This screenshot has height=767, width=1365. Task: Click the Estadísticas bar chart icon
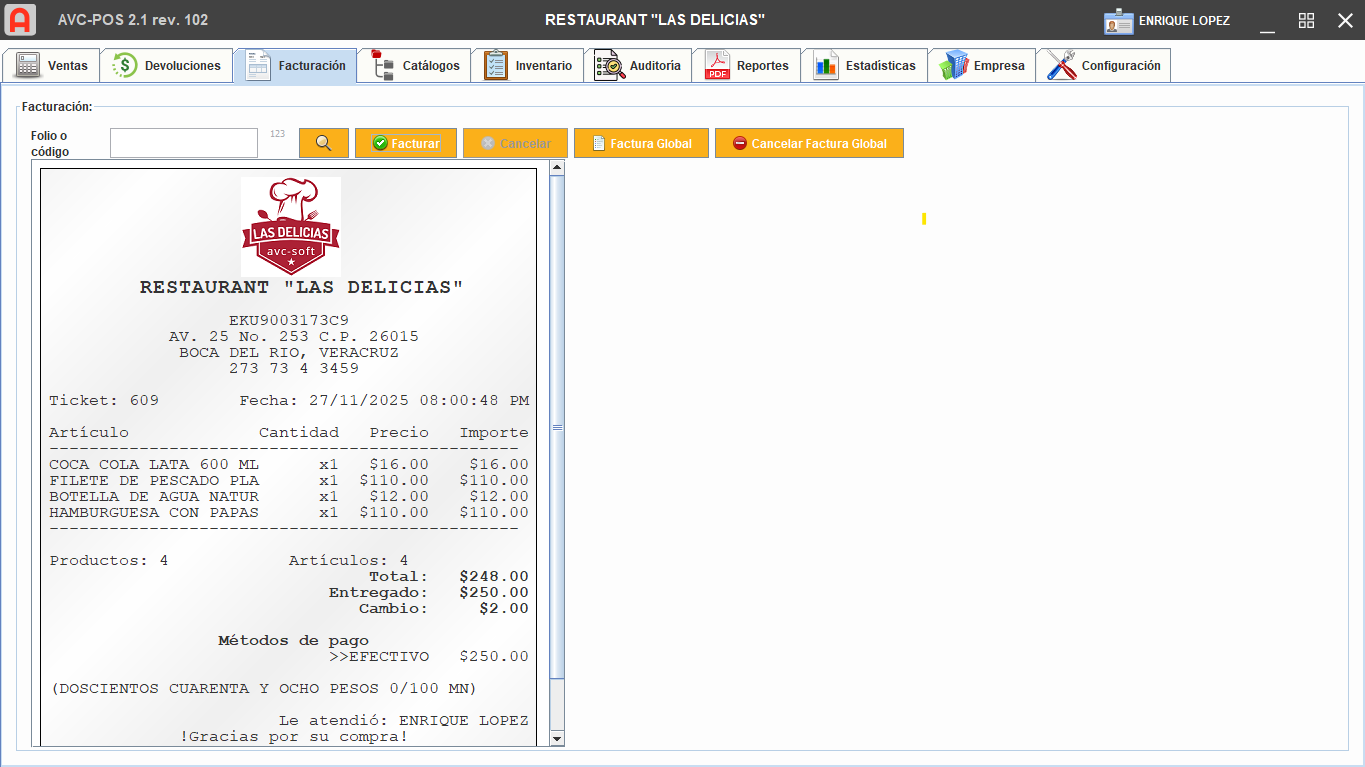(x=826, y=66)
